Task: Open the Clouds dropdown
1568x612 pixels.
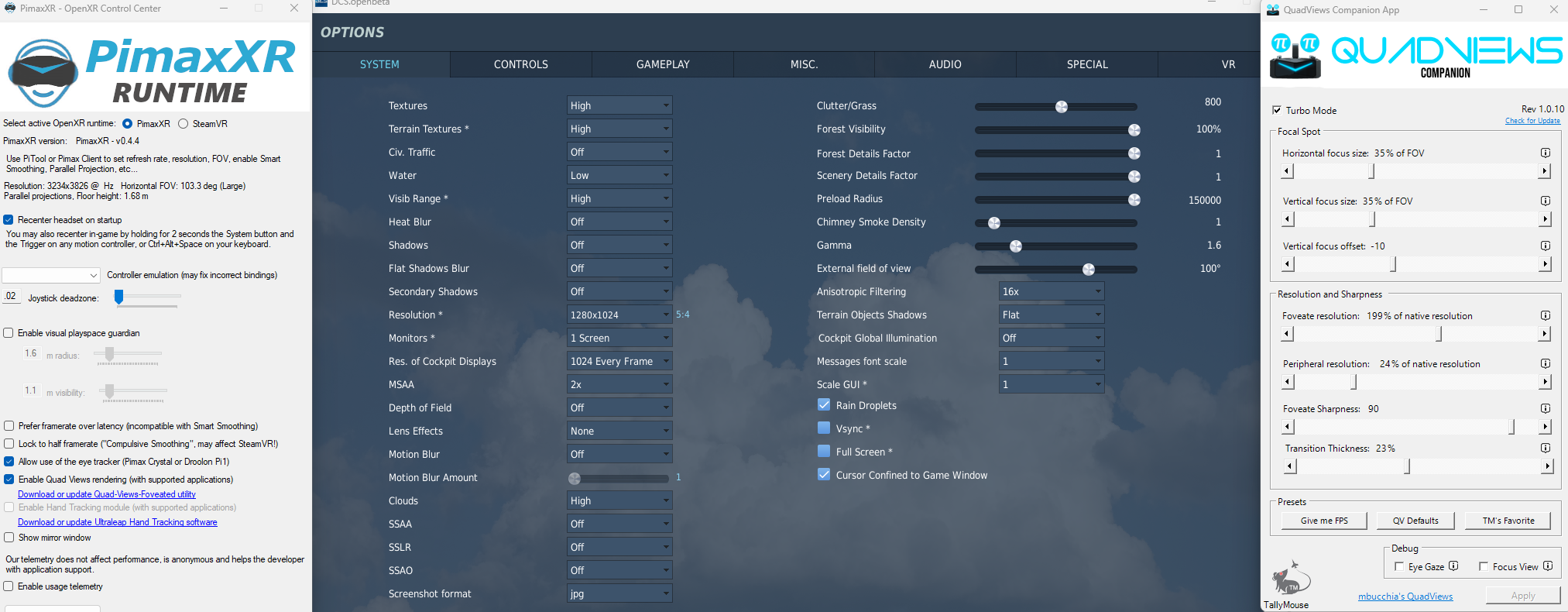Action: [619, 500]
